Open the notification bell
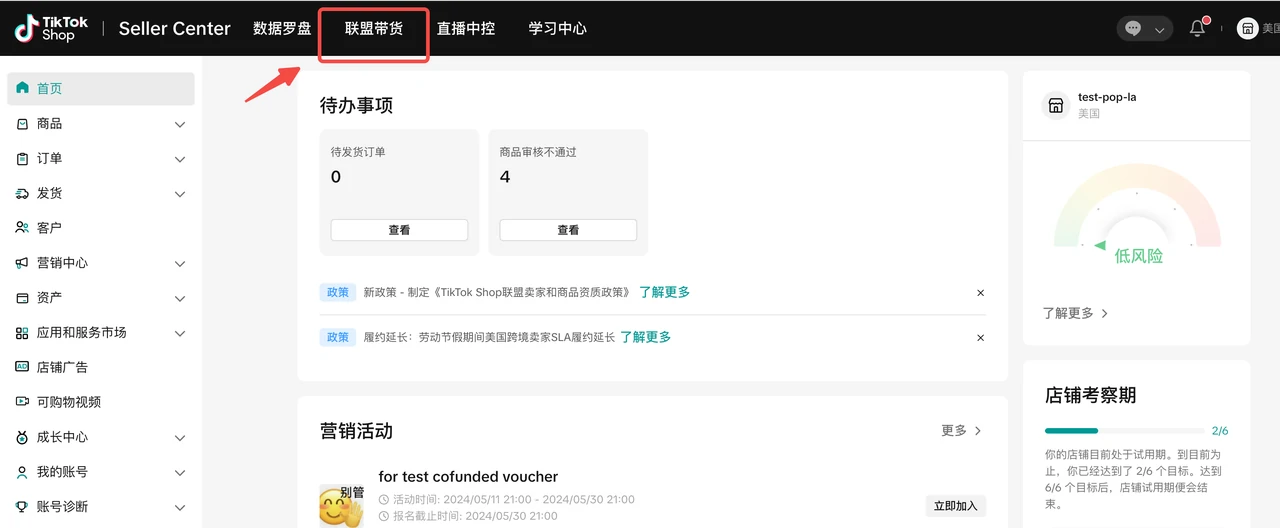1280x528 pixels. [1197, 29]
